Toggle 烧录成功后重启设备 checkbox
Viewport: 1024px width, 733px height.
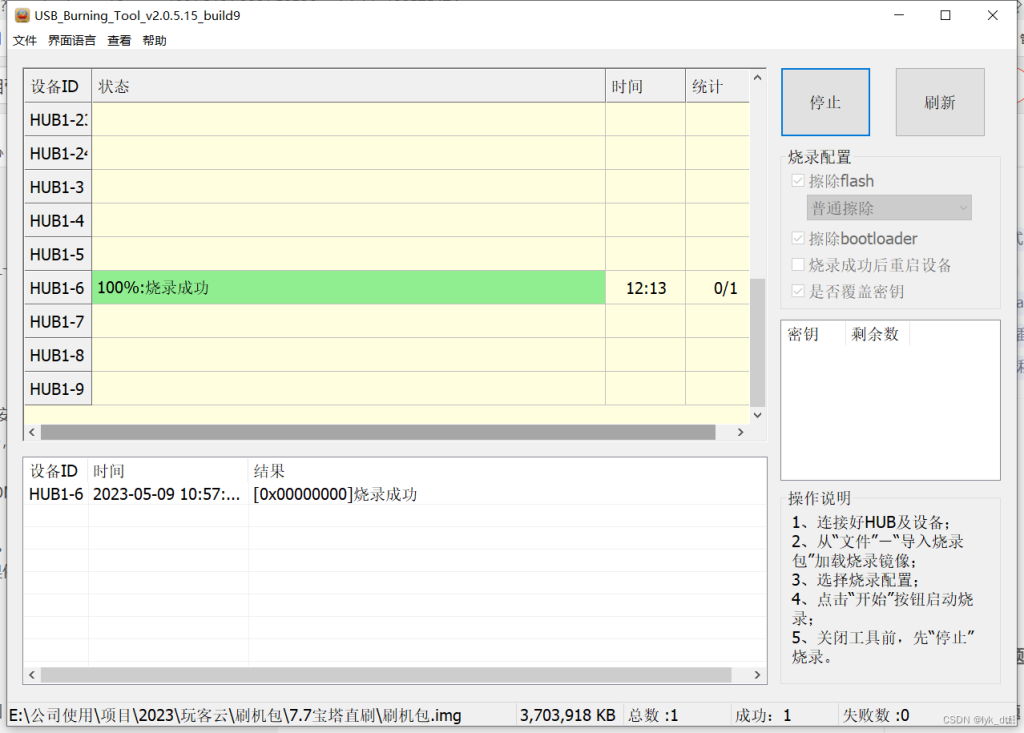tap(797, 265)
